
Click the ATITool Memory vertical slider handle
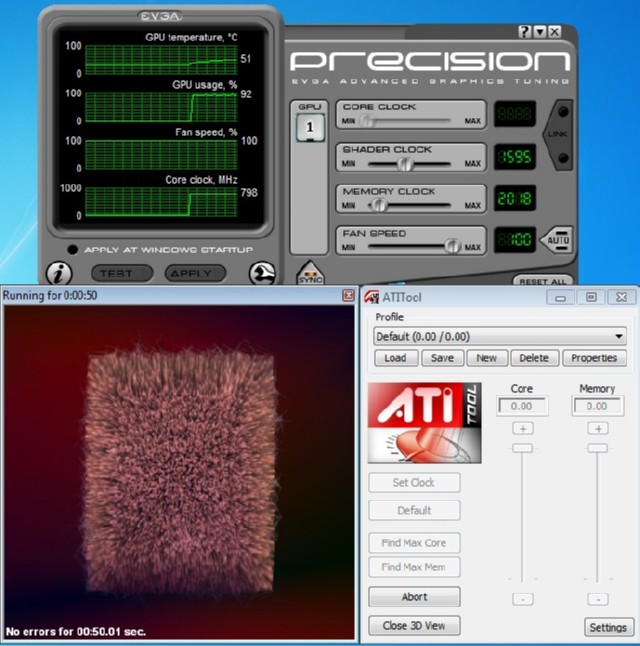click(x=598, y=448)
